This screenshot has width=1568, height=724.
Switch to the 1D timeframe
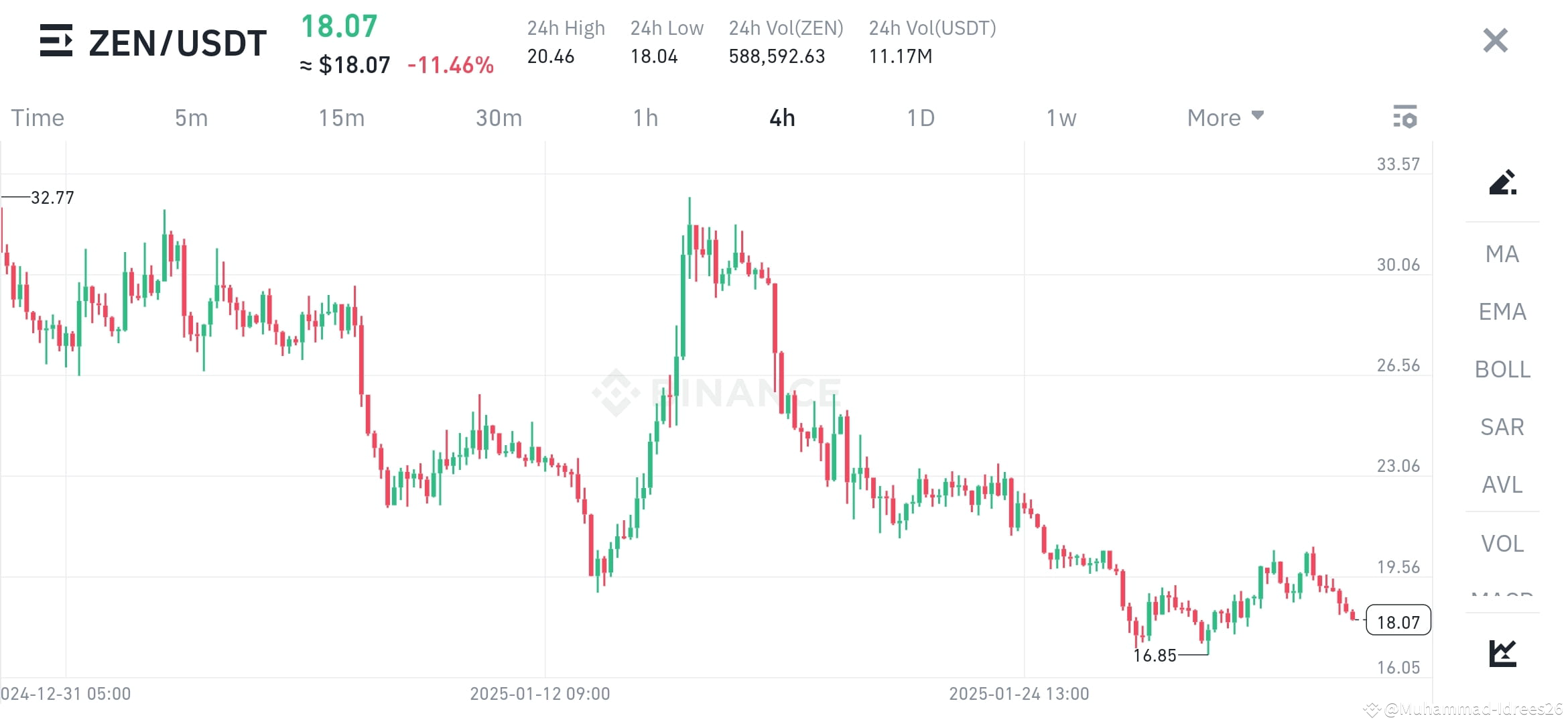922,117
